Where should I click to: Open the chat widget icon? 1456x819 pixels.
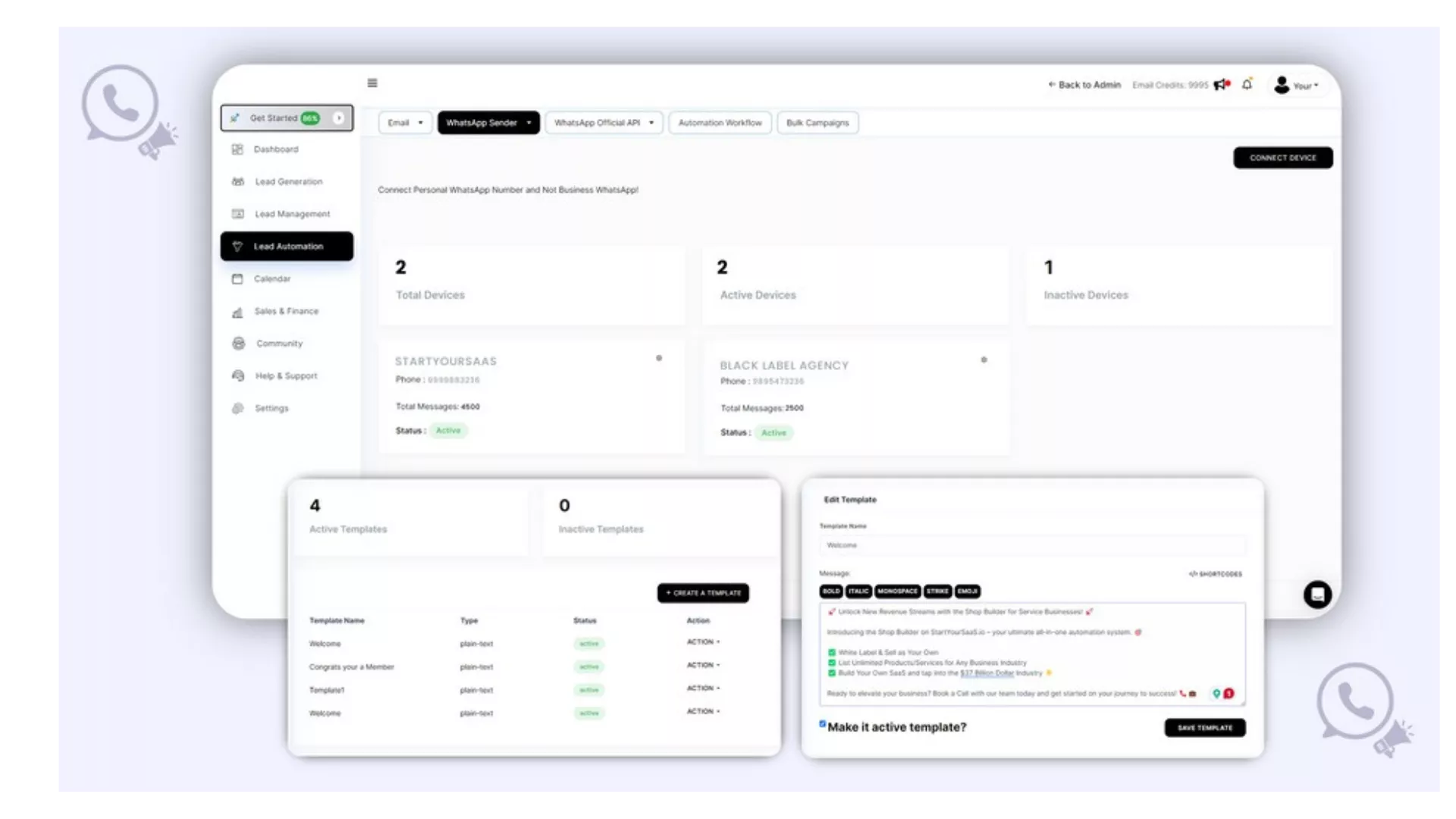1317,595
